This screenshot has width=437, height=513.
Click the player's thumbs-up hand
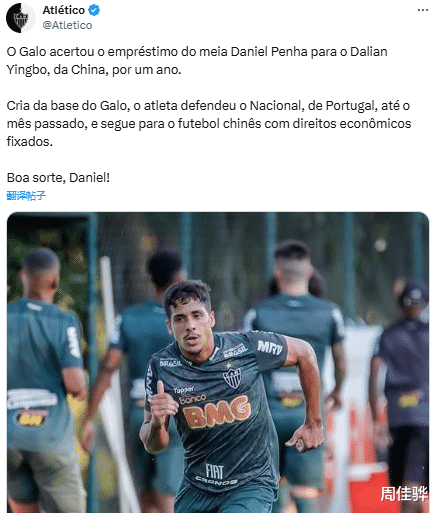click(x=162, y=403)
